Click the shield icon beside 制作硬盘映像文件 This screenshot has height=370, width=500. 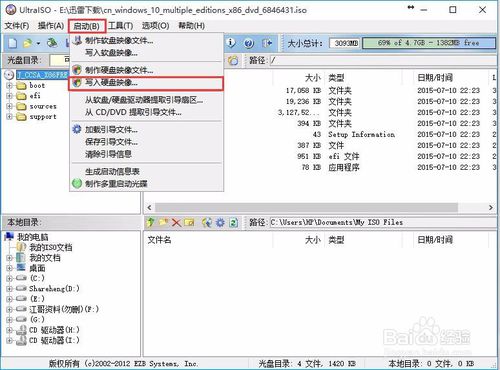pos(77,70)
